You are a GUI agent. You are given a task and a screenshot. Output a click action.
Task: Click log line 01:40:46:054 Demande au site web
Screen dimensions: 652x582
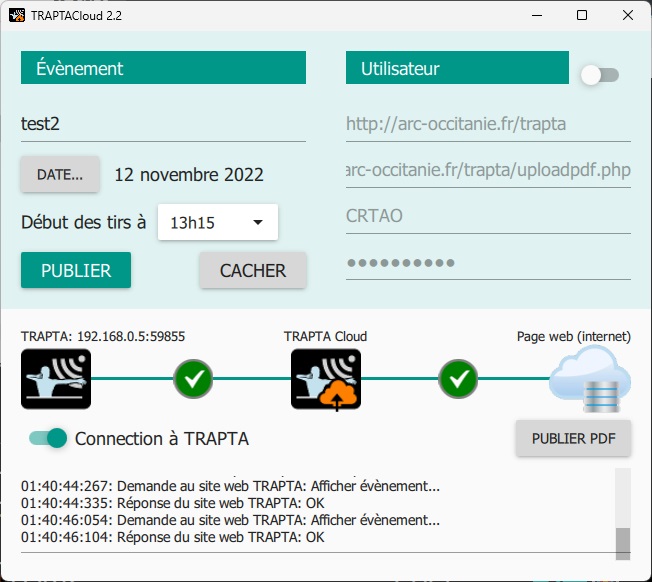point(230,520)
